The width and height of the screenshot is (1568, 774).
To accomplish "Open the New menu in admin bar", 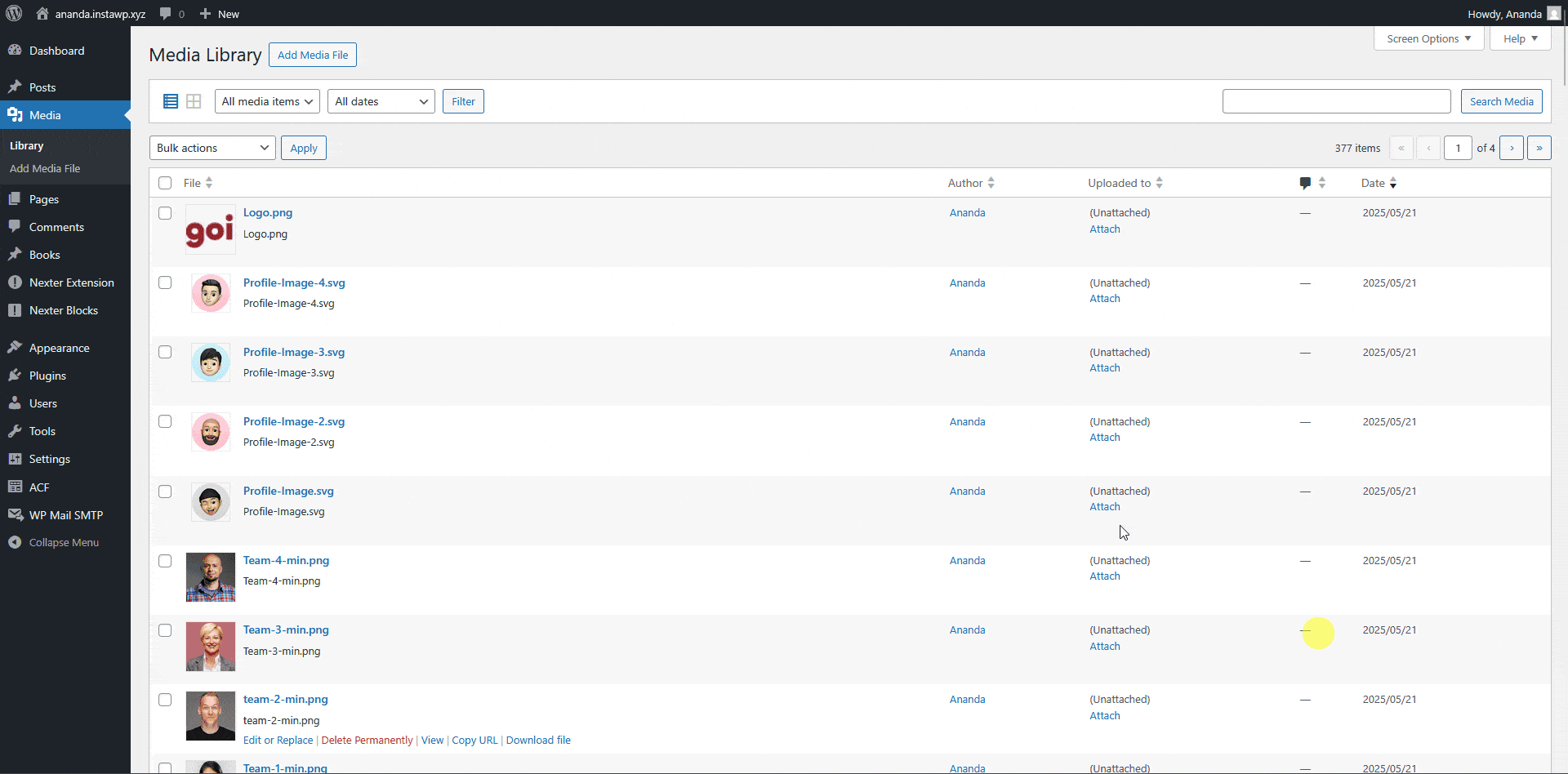I will pos(219,13).
